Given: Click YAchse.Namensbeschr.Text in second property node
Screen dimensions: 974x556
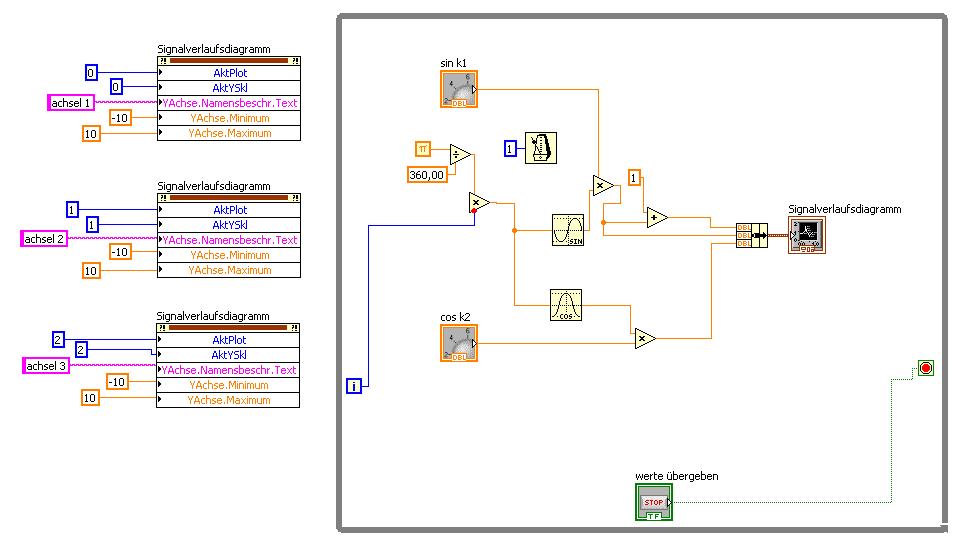Looking at the screenshot, I should pyautogui.click(x=229, y=240).
